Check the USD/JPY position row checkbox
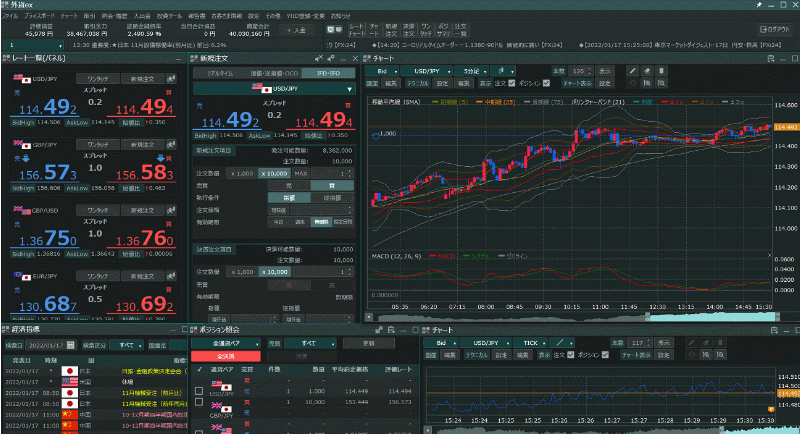The image size is (800, 434). pyautogui.click(x=199, y=390)
